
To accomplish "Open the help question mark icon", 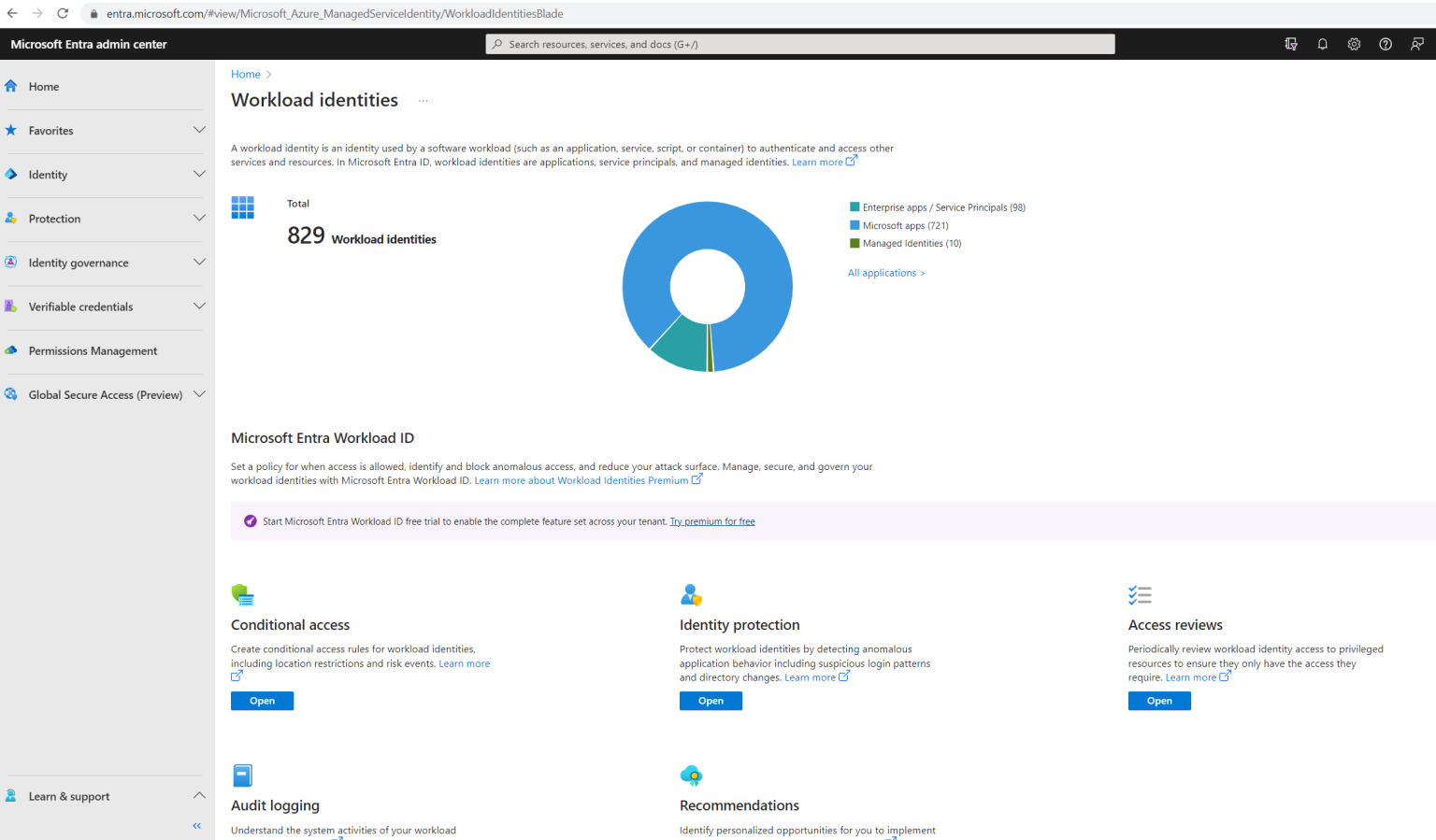I will [x=1386, y=43].
